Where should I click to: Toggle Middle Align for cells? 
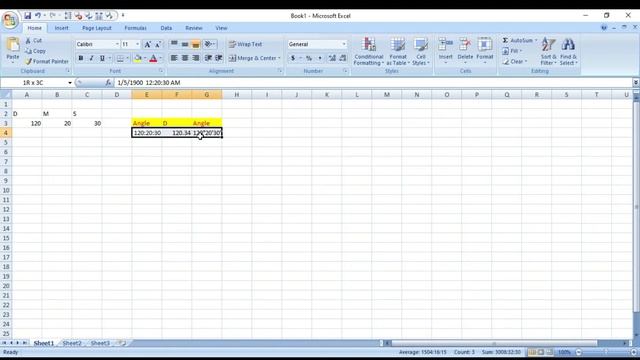coord(185,44)
